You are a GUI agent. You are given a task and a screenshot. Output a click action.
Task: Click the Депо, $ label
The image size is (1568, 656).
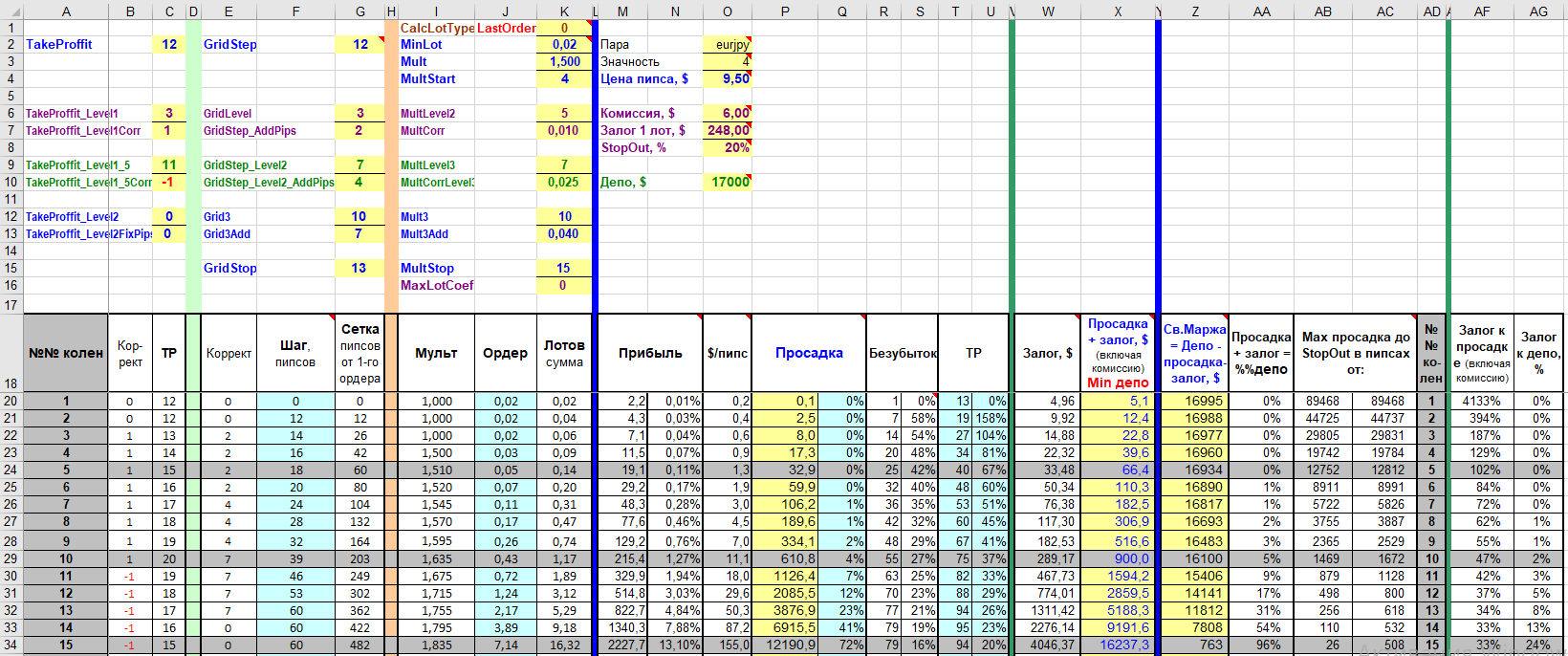coord(623,182)
